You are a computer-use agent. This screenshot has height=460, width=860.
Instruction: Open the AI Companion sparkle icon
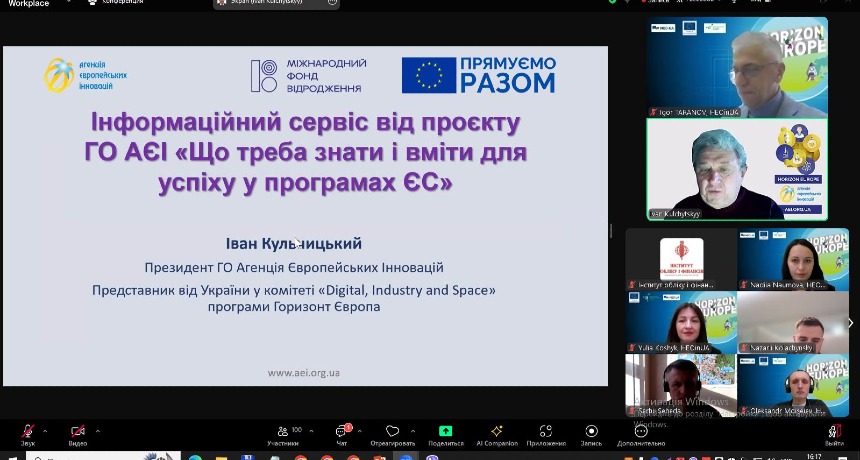[x=497, y=431]
